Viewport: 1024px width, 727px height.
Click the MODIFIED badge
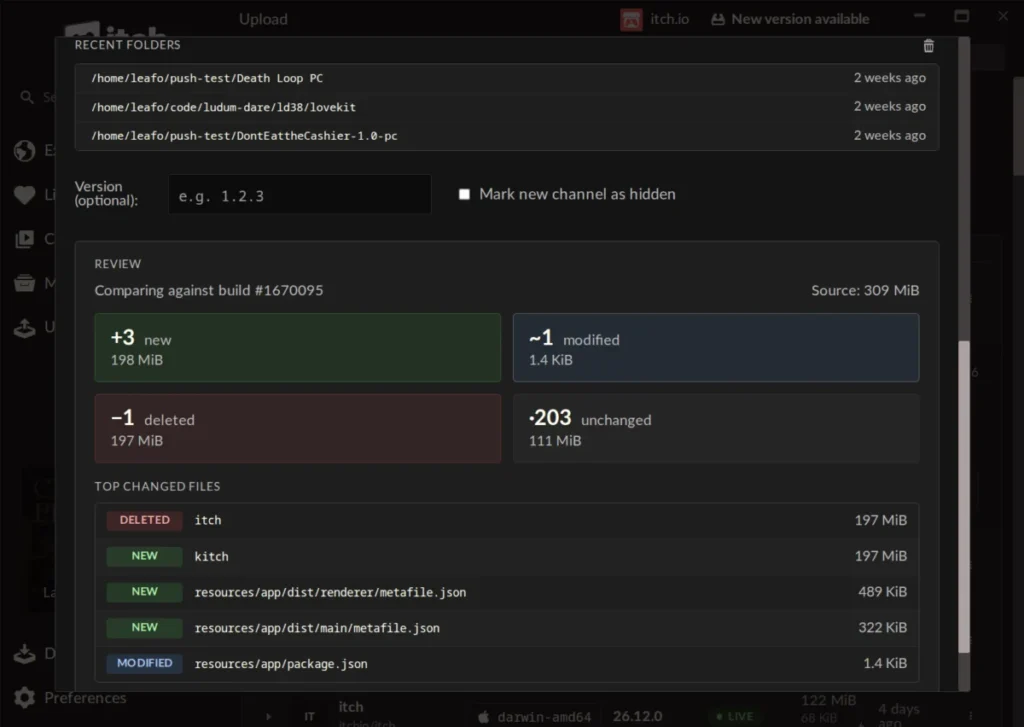(x=144, y=663)
